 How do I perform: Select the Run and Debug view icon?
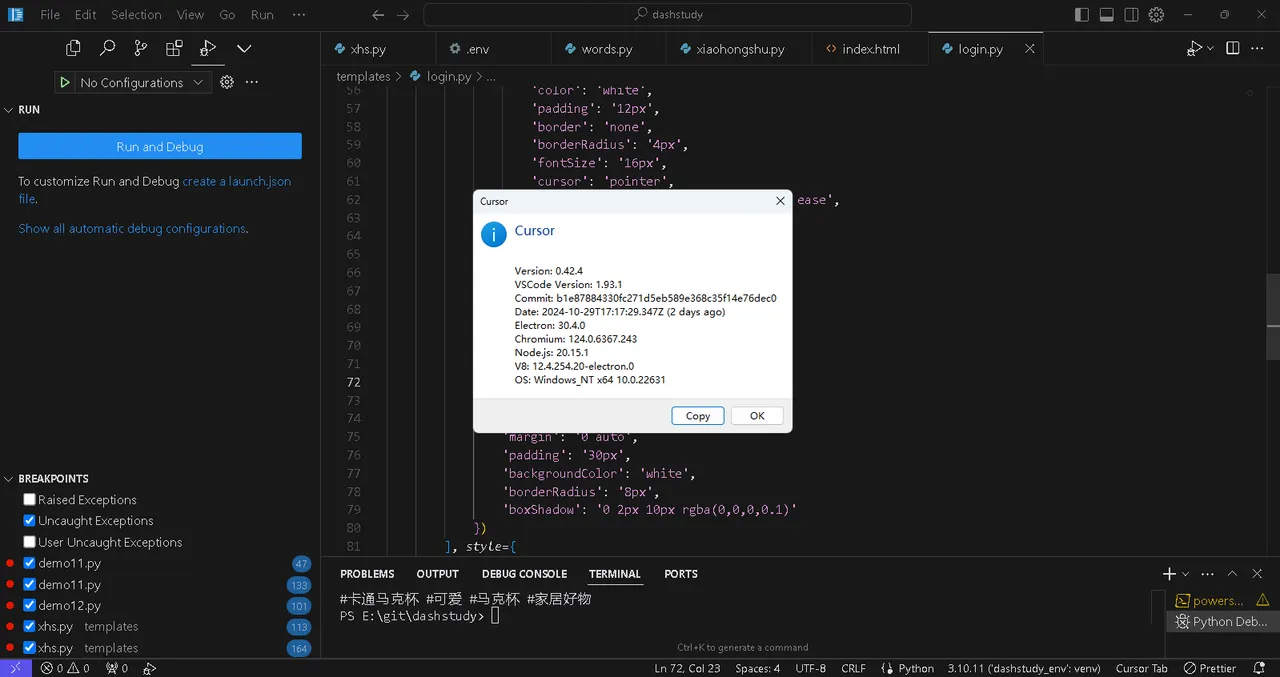(x=208, y=48)
